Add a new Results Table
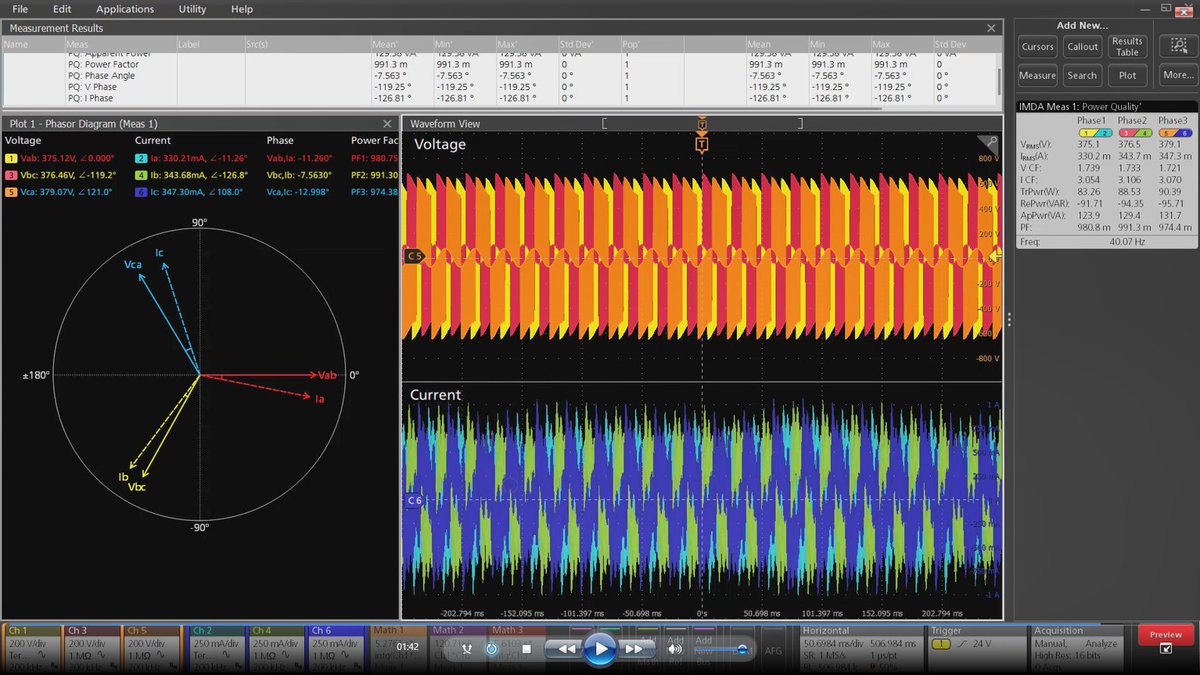The width and height of the screenshot is (1200, 675). [1127, 47]
